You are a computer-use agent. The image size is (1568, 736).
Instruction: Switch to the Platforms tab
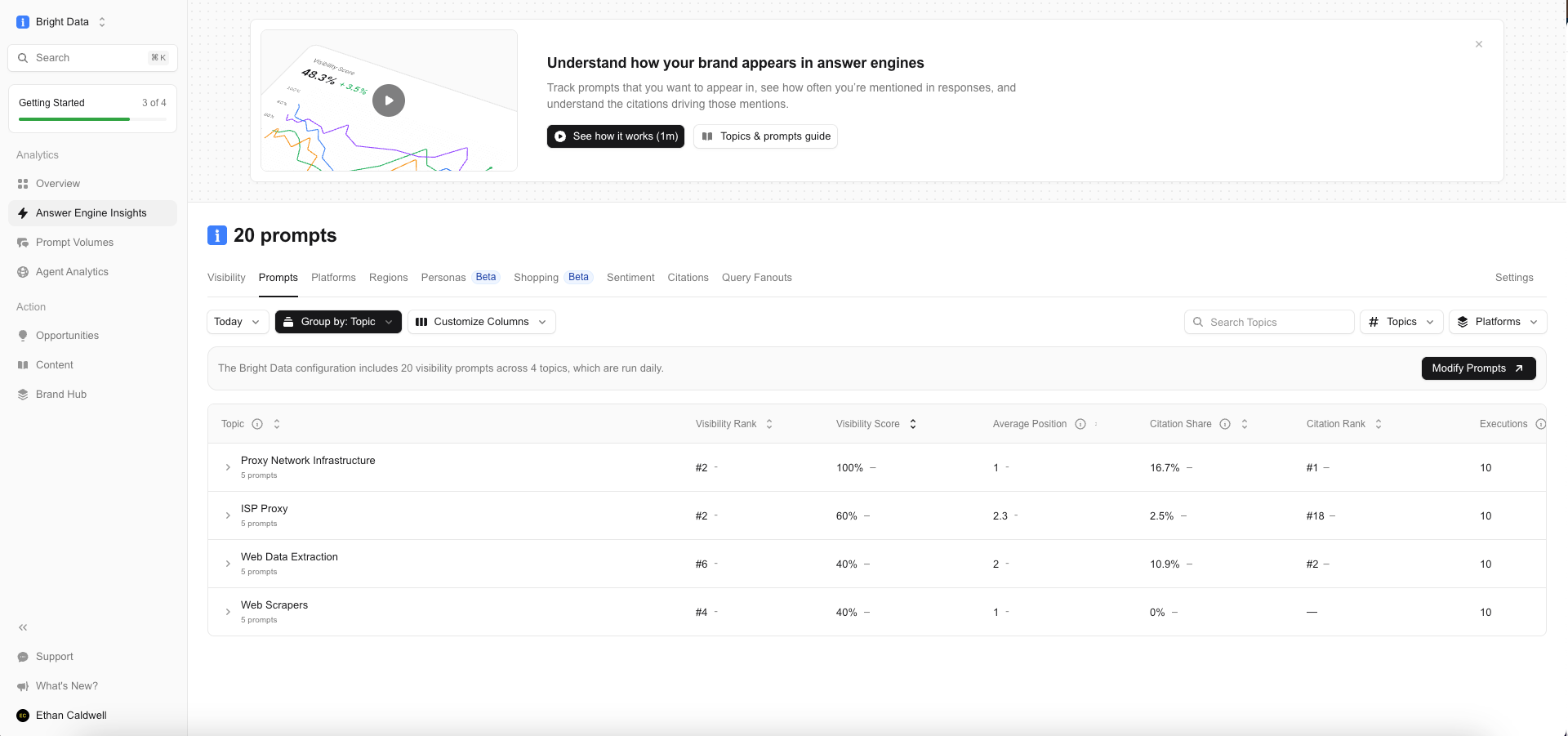point(333,278)
